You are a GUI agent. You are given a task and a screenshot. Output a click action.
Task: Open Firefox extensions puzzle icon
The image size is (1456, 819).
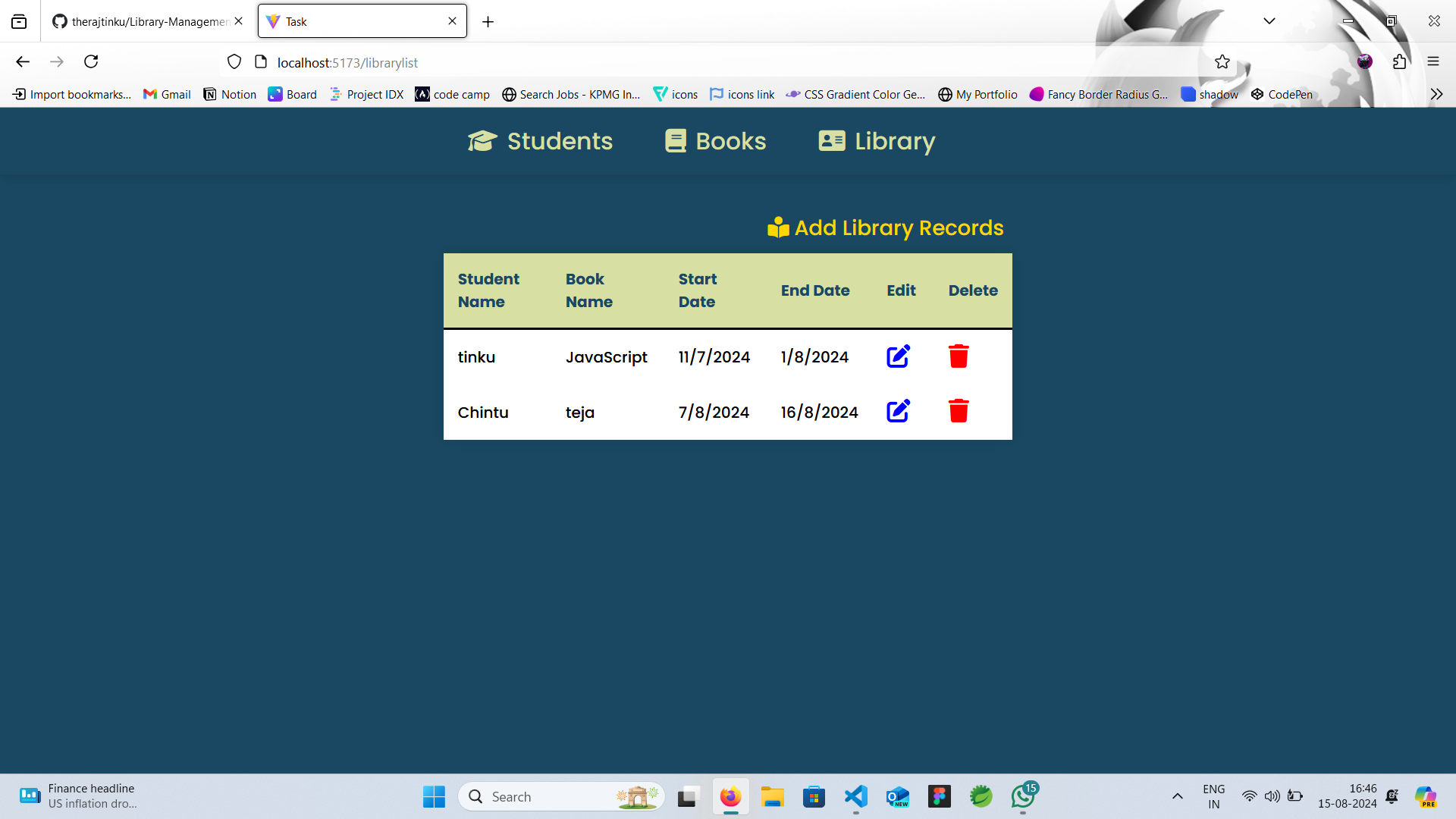coord(1399,62)
